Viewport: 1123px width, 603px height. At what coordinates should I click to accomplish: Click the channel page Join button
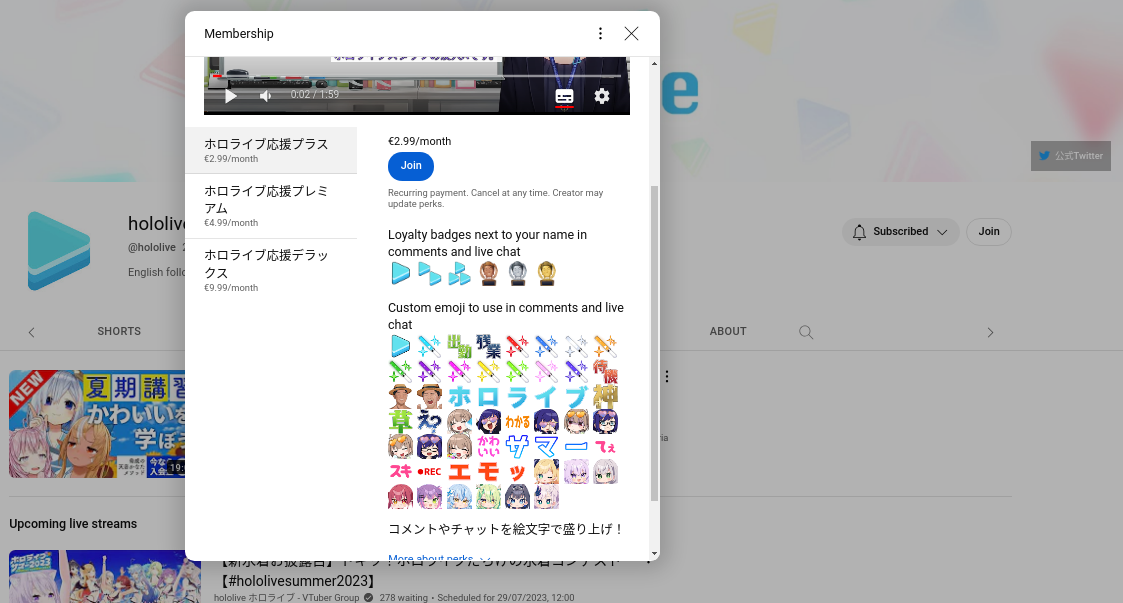[x=988, y=232]
